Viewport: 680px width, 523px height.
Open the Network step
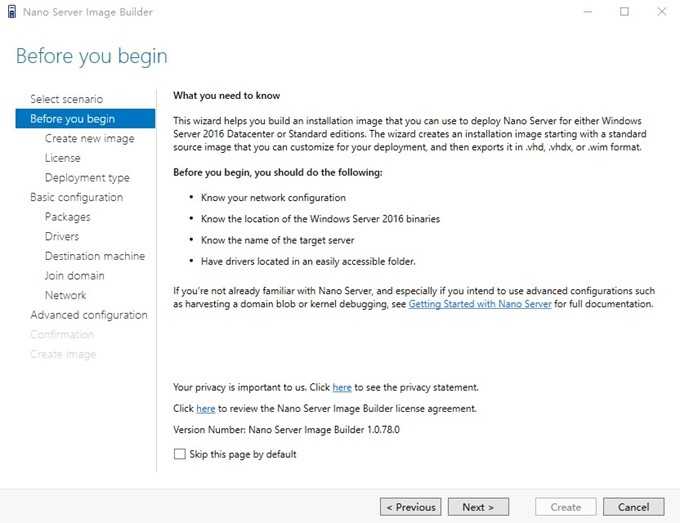tap(65, 295)
